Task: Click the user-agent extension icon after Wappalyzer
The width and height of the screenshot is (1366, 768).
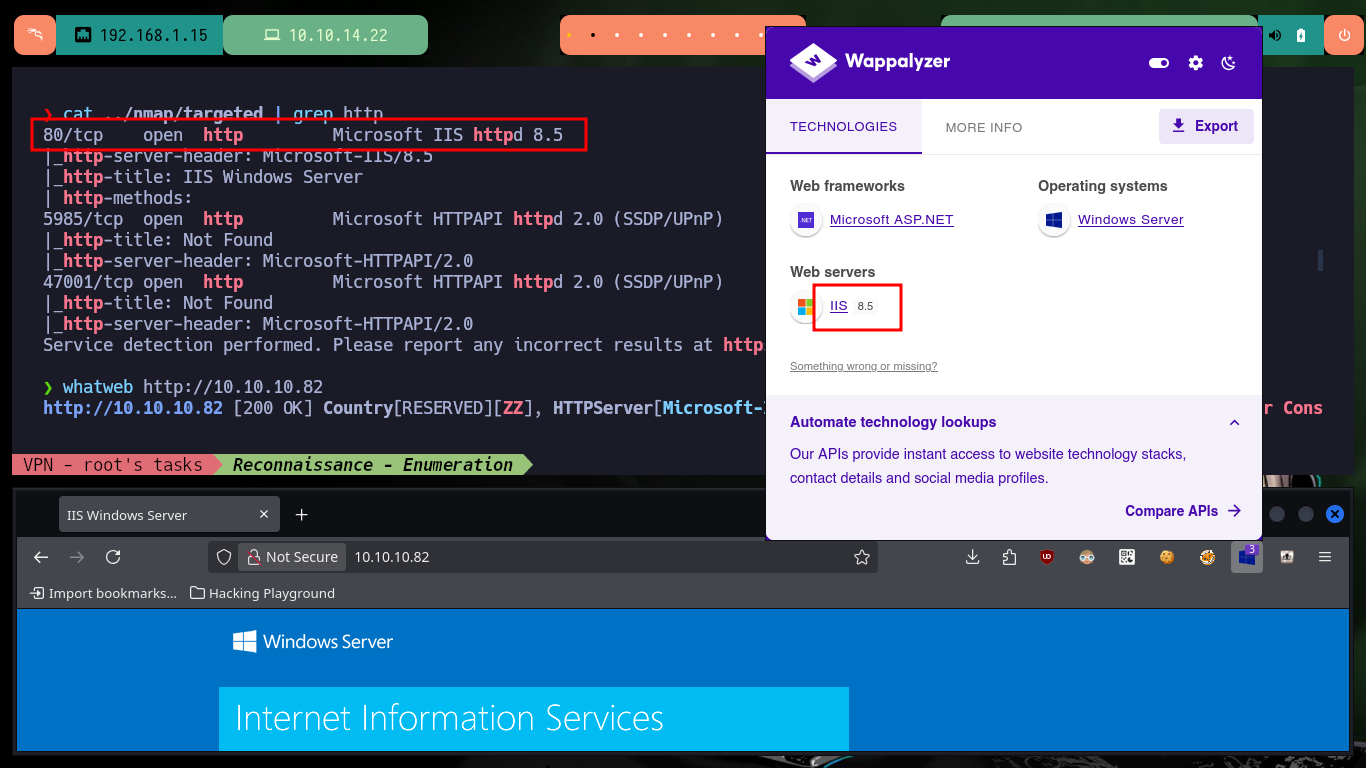Action: tap(1287, 557)
